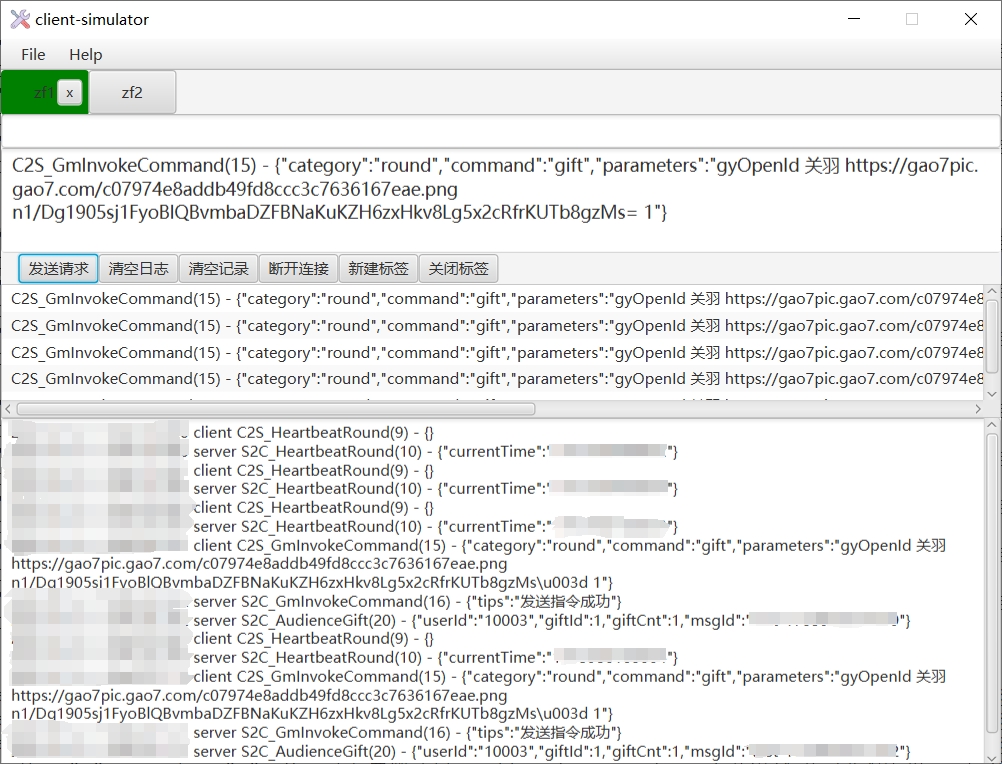1002x764 pixels.
Task: Click the history list right scroll arrow
Action: (978, 409)
